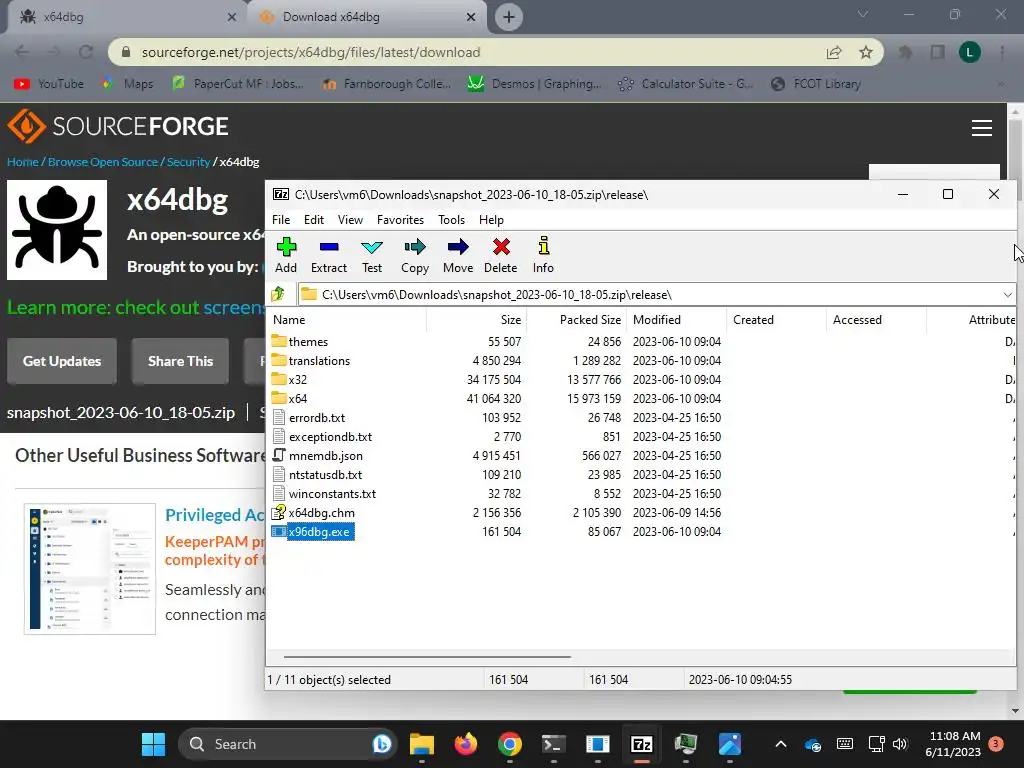Click the Chrome back arrow
Screen dimensions: 1024x768
pos(22,52)
